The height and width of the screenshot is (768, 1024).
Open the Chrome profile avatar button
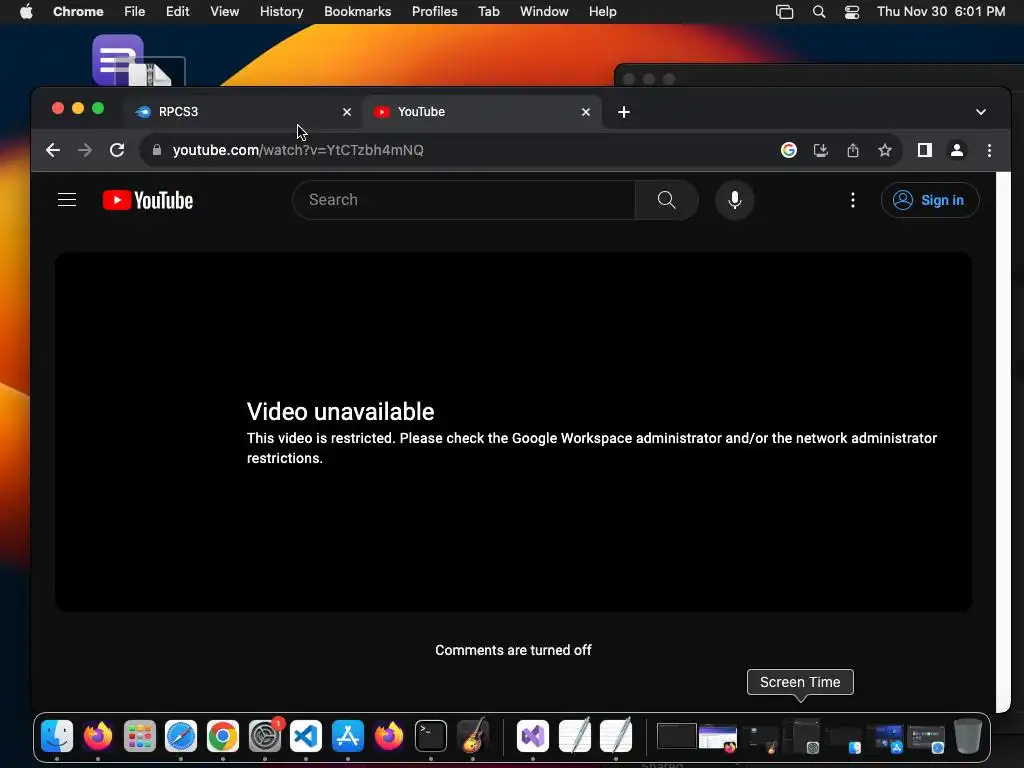[x=957, y=150]
